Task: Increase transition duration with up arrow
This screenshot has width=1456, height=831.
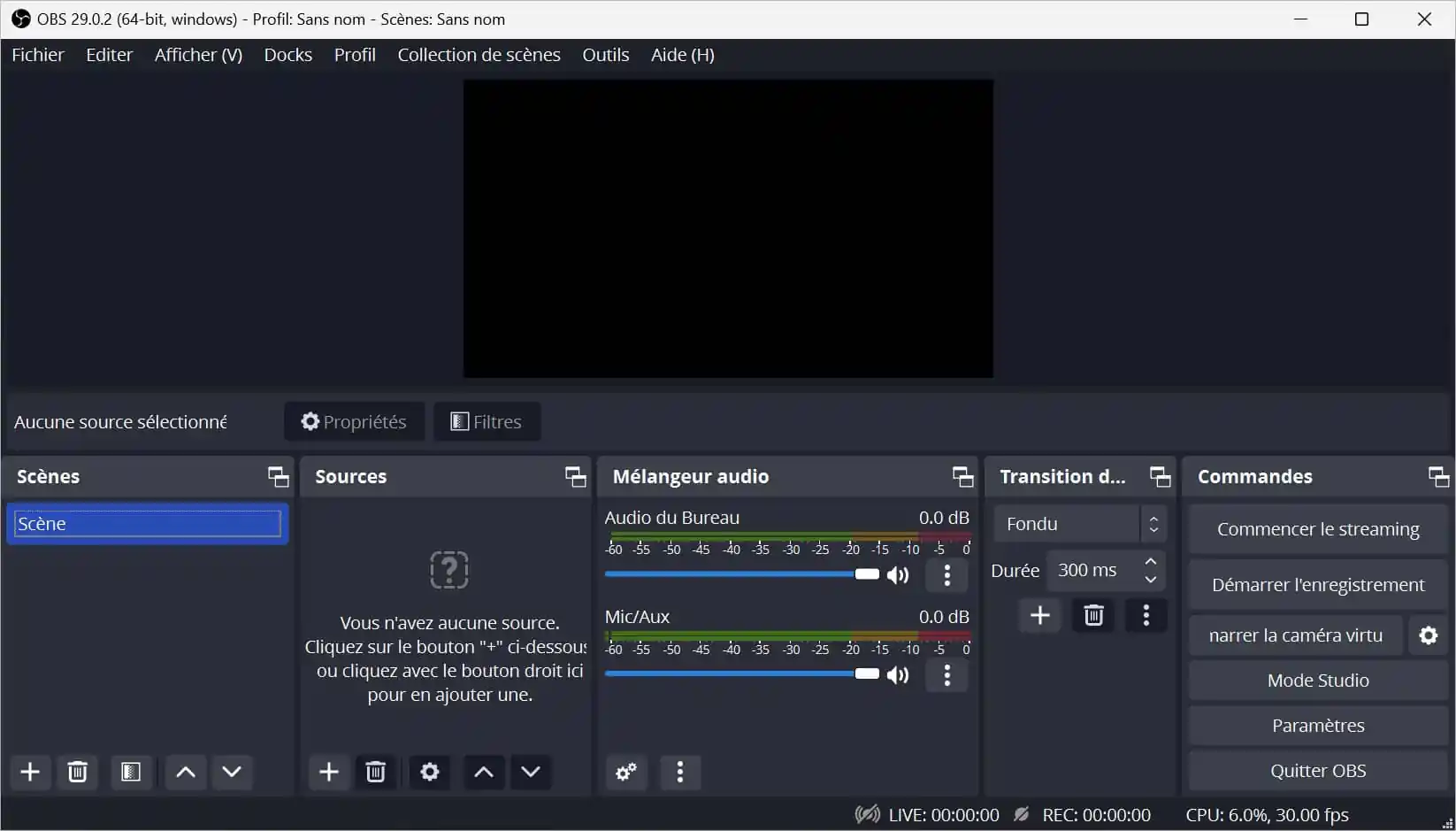Action: point(1151,562)
